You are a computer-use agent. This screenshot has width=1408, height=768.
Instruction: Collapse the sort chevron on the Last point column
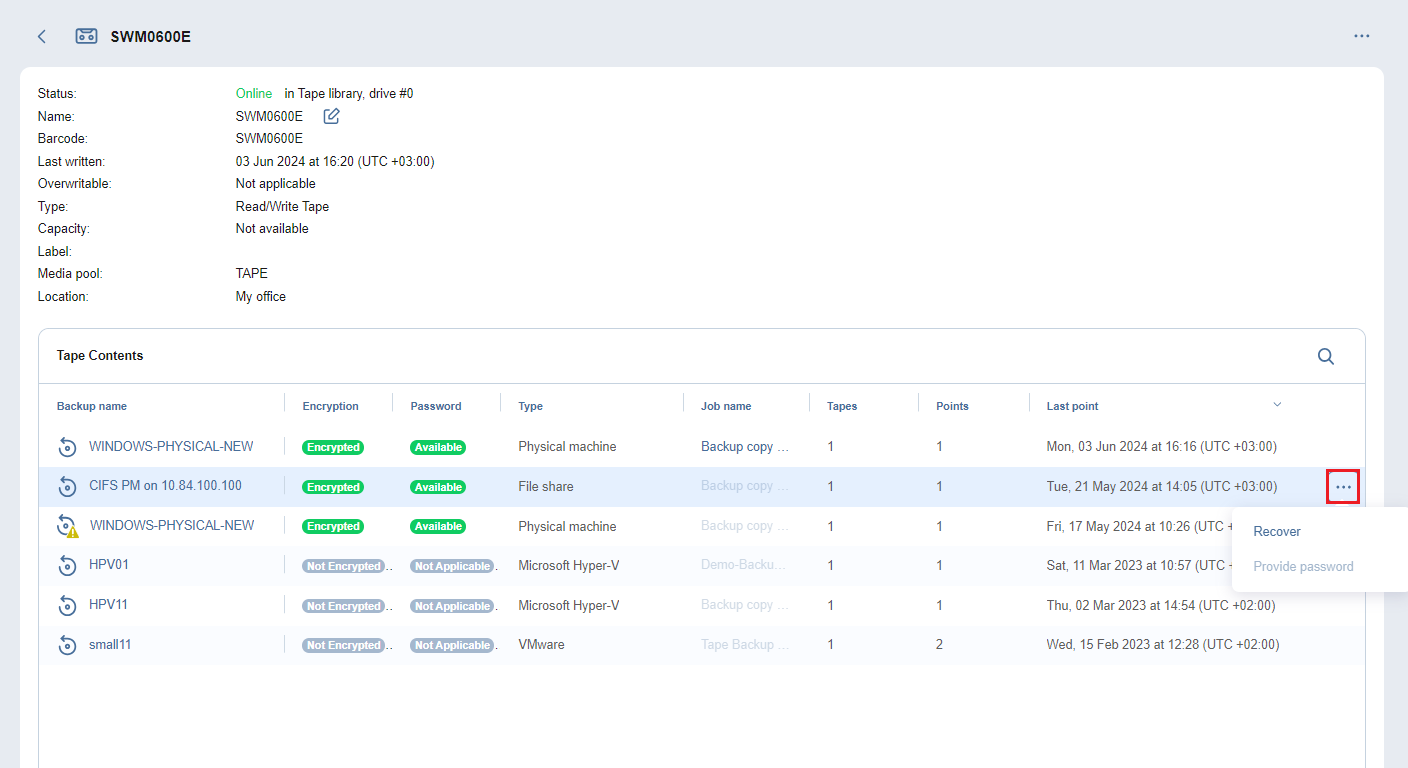coord(1277,404)
